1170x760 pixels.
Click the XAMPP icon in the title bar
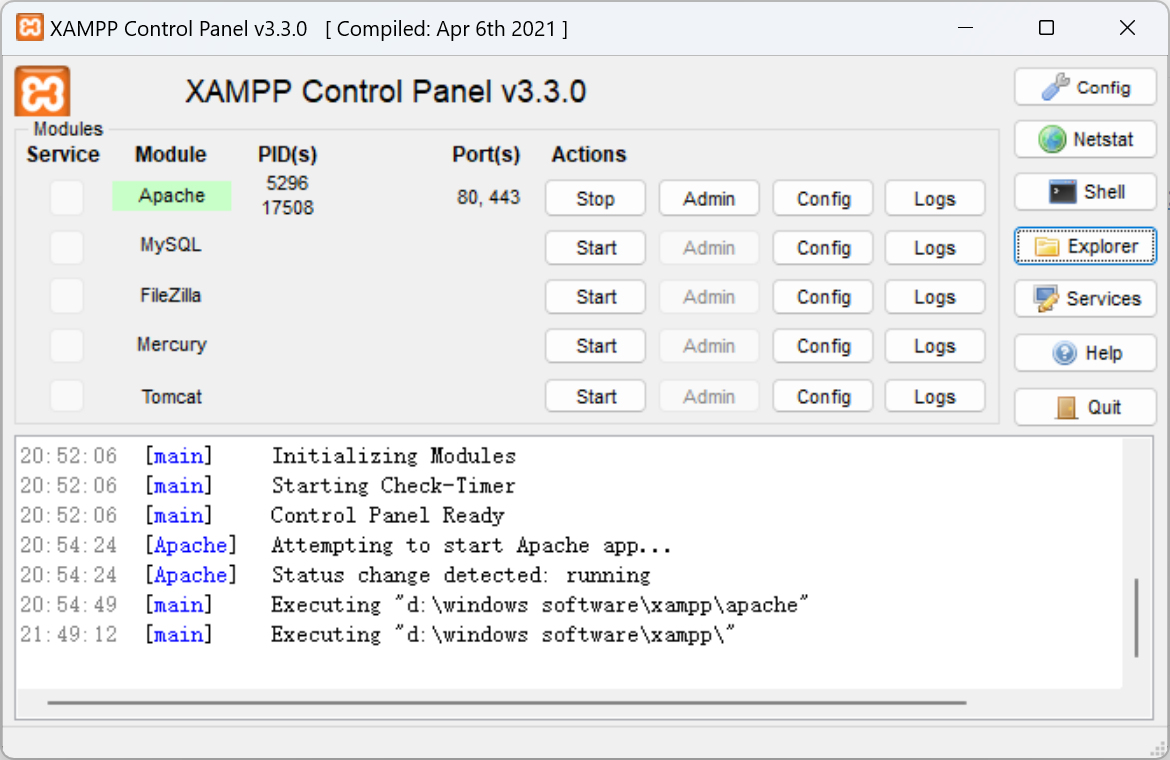click(30, 28)
